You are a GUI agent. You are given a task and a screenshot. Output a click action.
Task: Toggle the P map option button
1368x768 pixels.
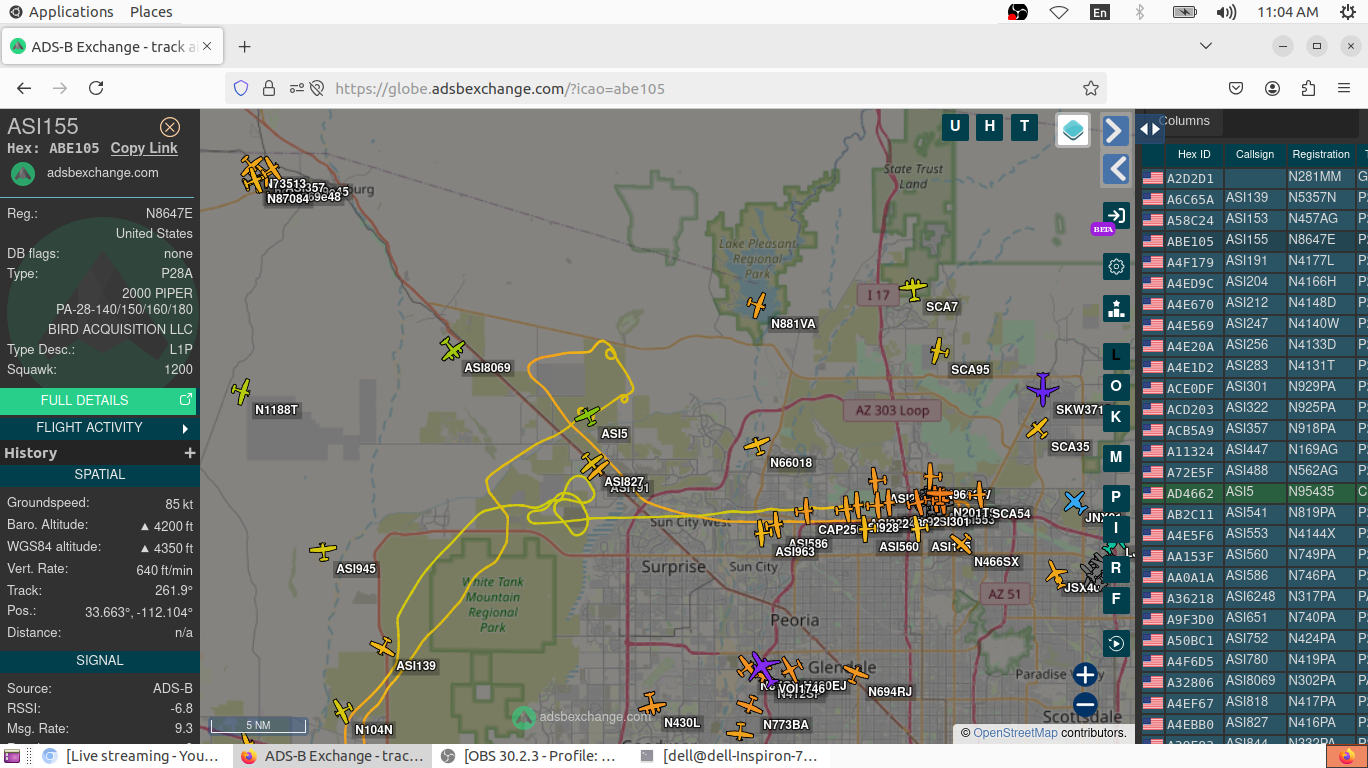click(1116, 498)
